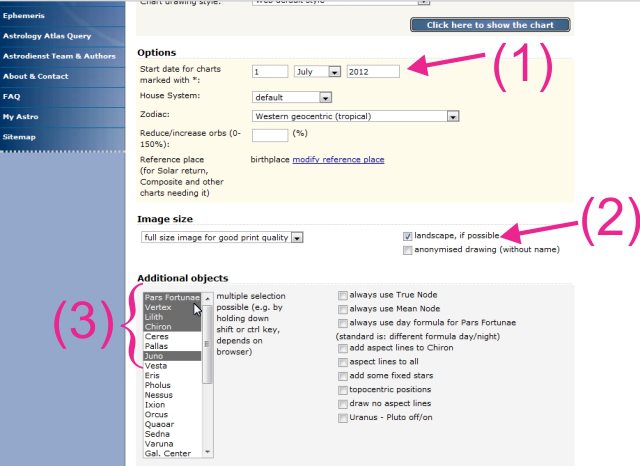
Task: Open the My Astro sidebar item
Action: pyautogui.click(x=21, y=117)
